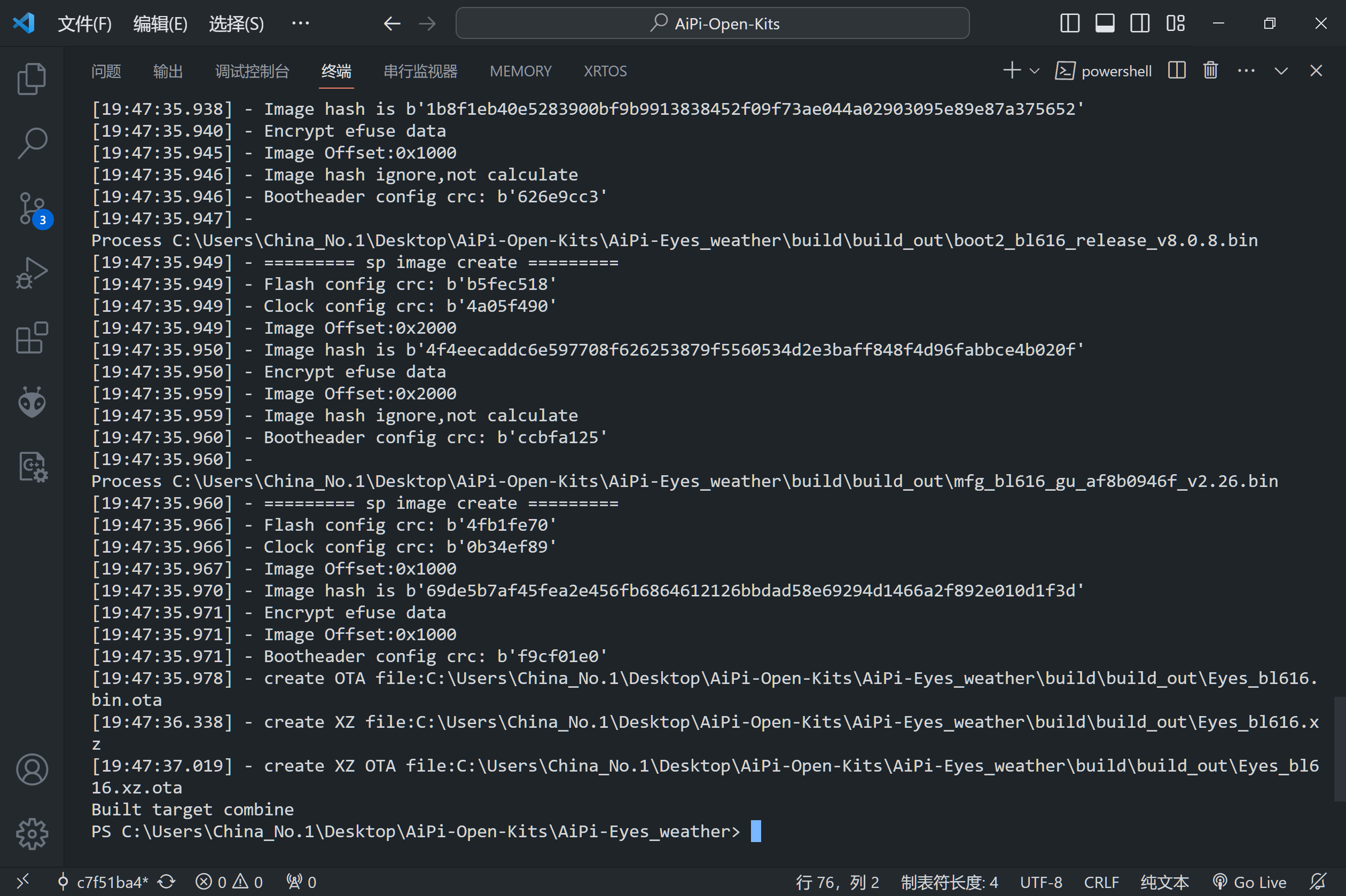Click the AiPi-Open-Kits command center search box
1346x896 pixels.
tap(712, 23)
